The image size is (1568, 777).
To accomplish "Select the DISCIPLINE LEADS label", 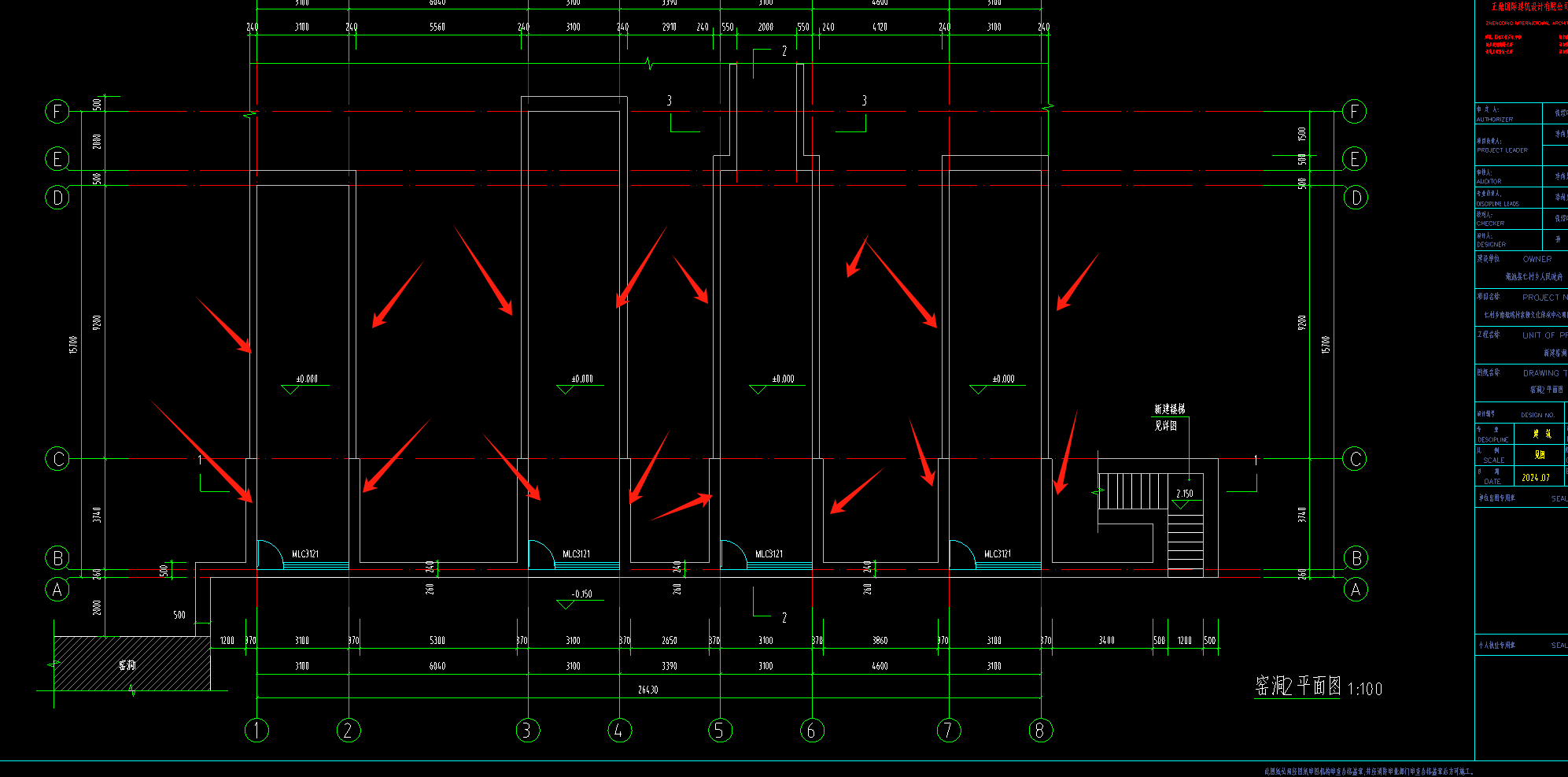I will (1498, 204).
